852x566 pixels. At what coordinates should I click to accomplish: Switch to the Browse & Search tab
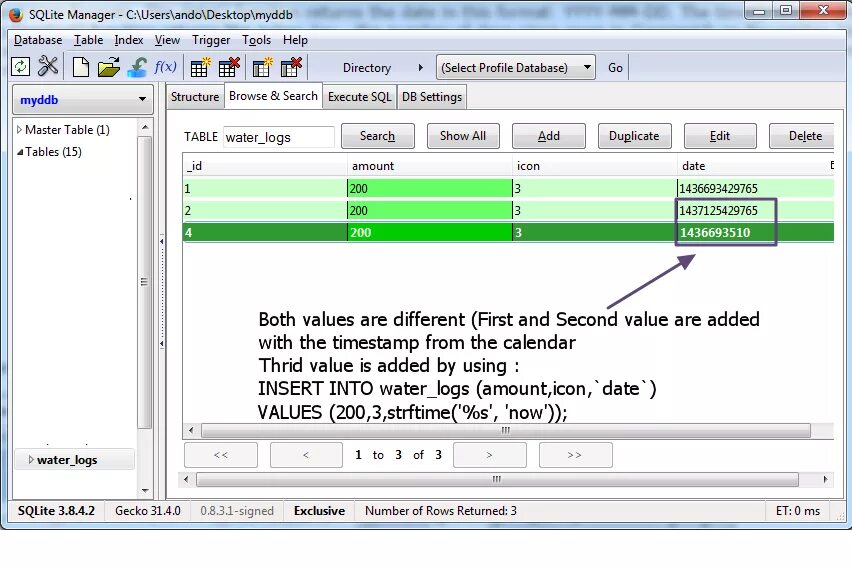pos(273,96)
